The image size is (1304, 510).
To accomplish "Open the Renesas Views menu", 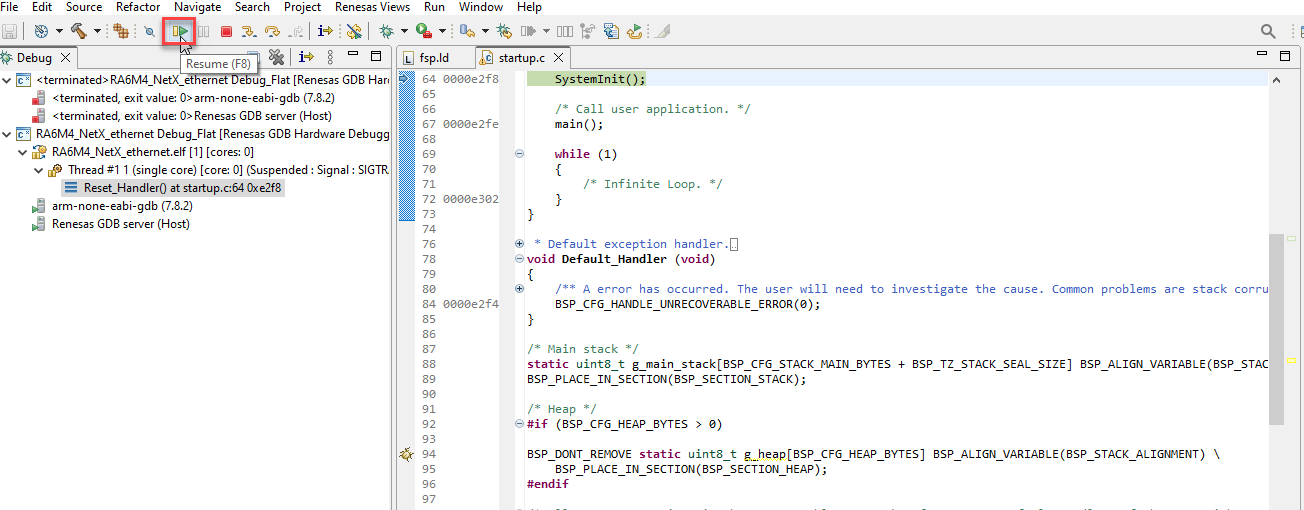I will pos(370,7).
